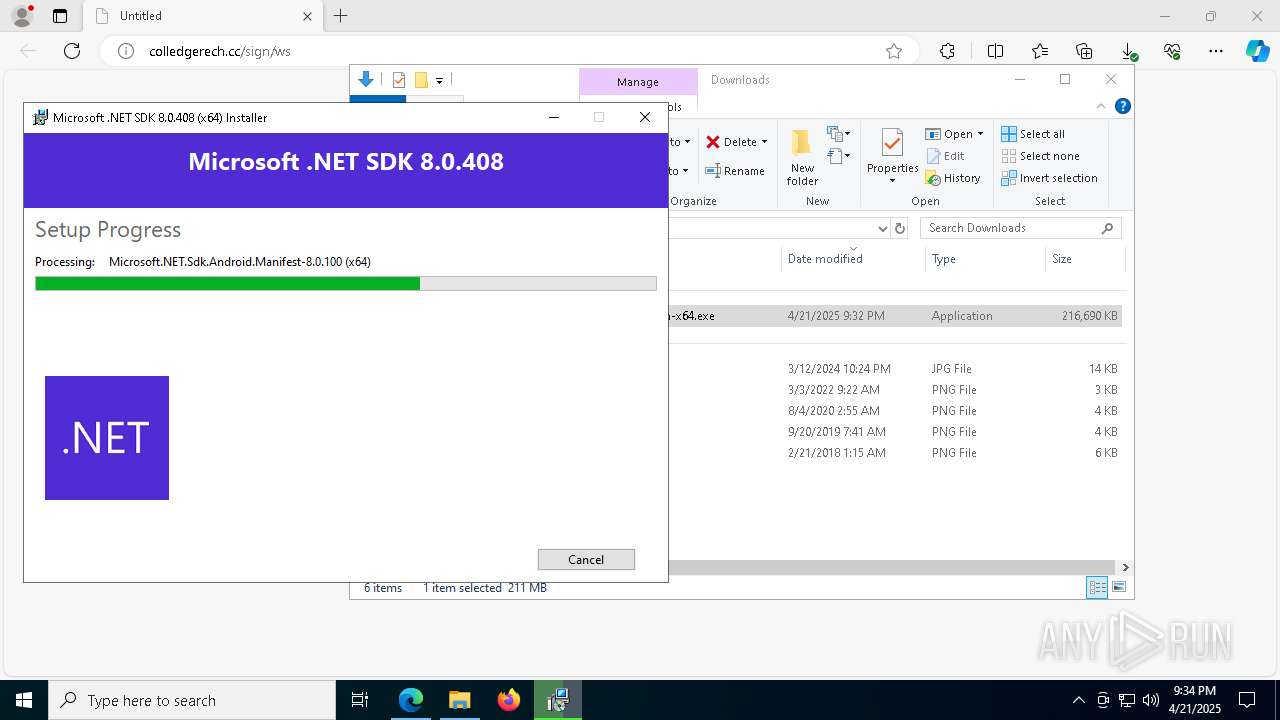Show hidden tray icons
Viewport: 1280px width, 720px height.
[1078, 700]
